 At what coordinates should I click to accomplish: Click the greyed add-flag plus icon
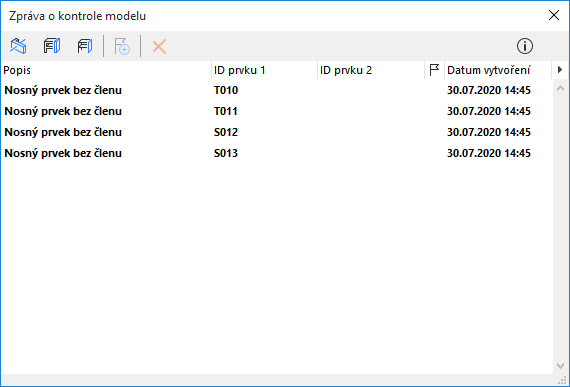(x=122, y=47)
